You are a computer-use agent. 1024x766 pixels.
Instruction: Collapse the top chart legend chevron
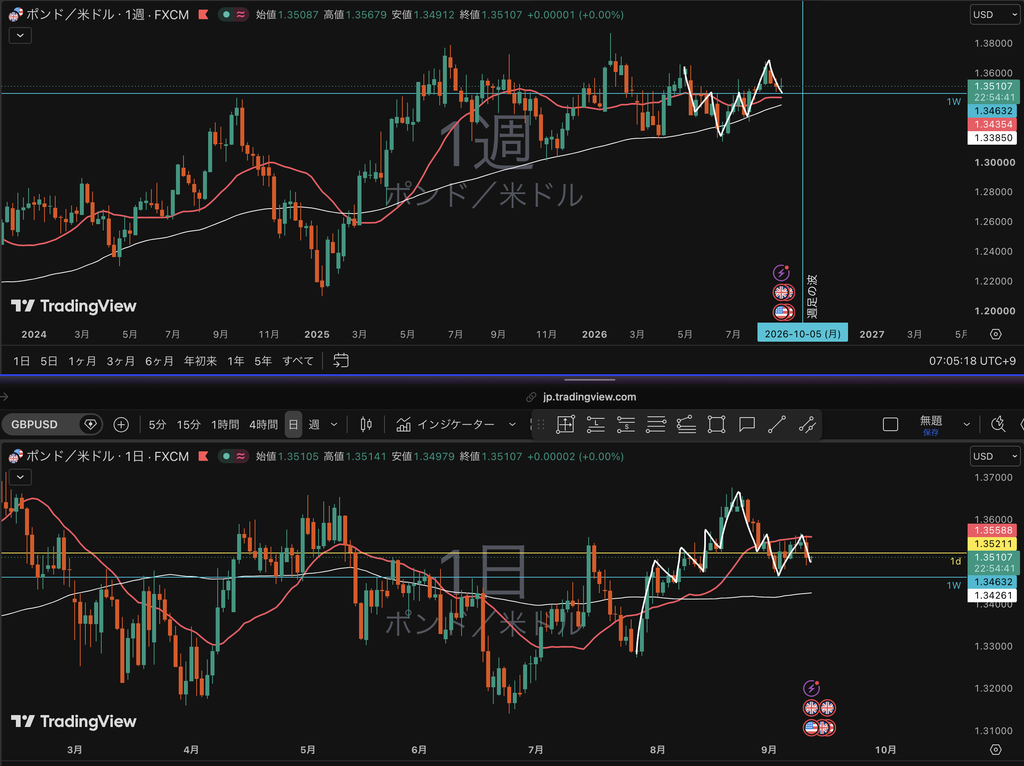[20, 35]
